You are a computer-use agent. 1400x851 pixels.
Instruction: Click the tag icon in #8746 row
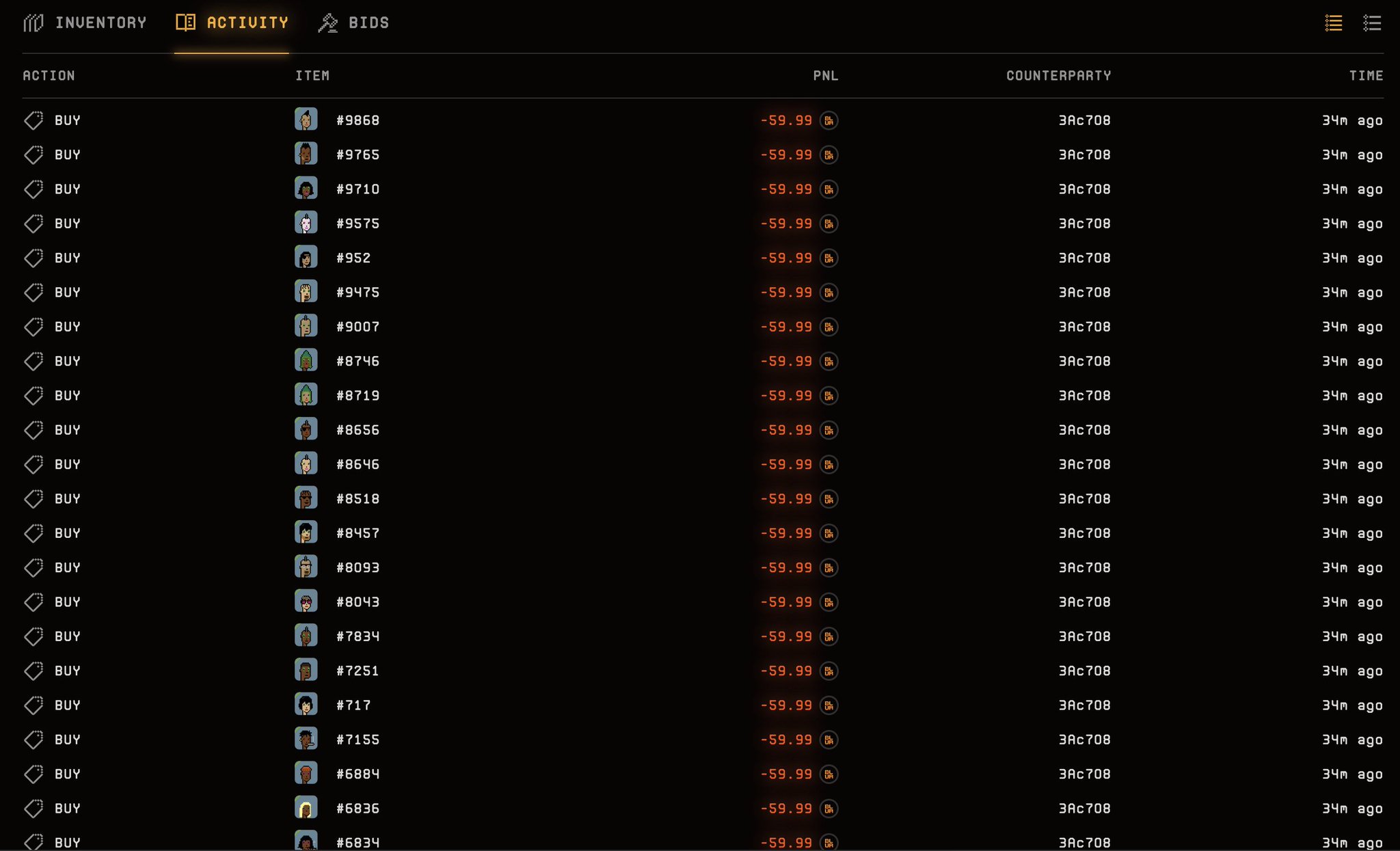click(33, 361)
